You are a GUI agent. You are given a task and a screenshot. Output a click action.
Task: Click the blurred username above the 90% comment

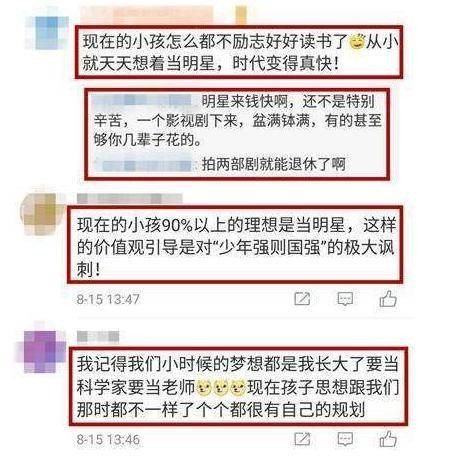point(130,199)
